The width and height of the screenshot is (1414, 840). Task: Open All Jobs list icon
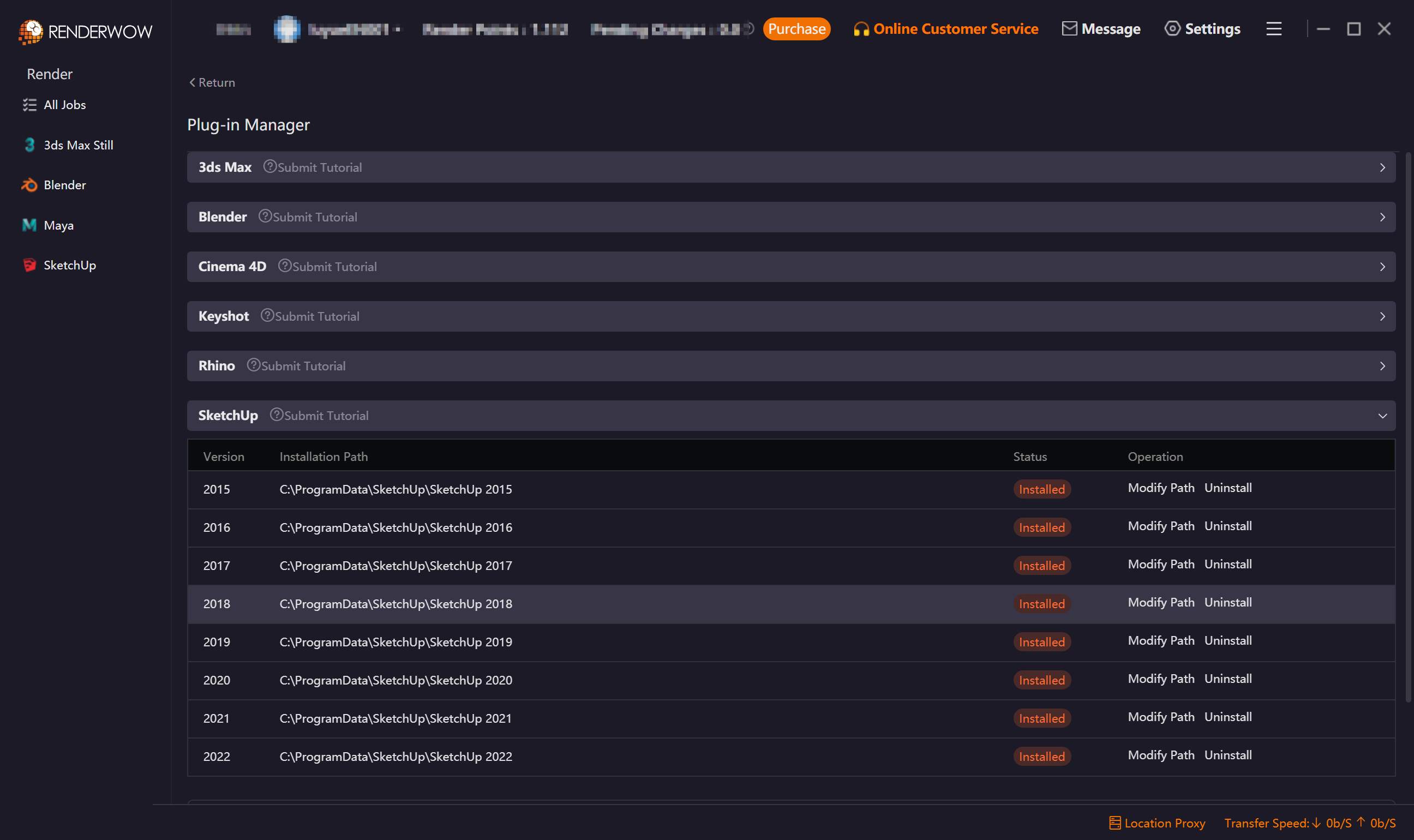click(x=29, y=105)
